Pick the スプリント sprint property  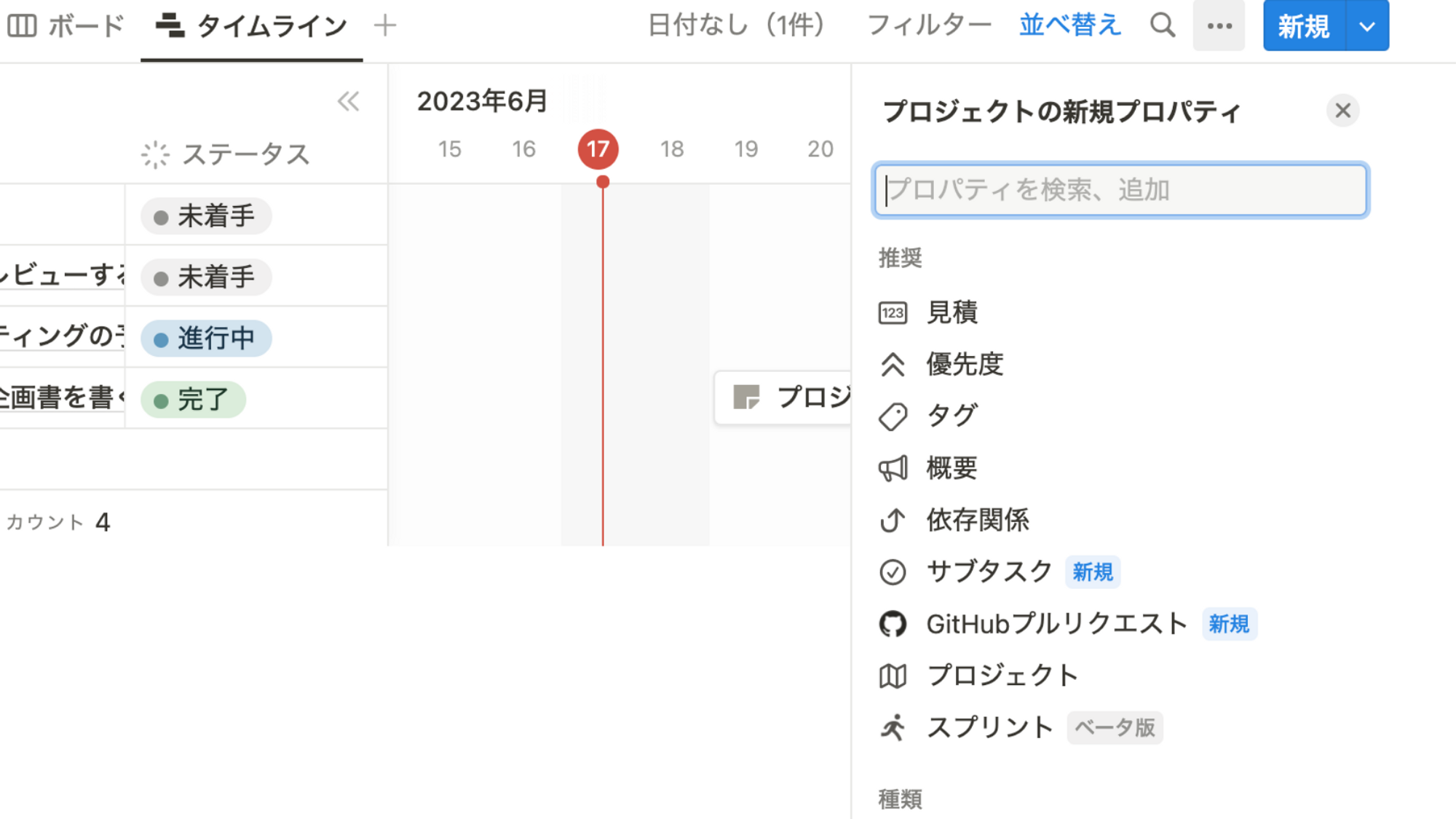click(989, 727)
